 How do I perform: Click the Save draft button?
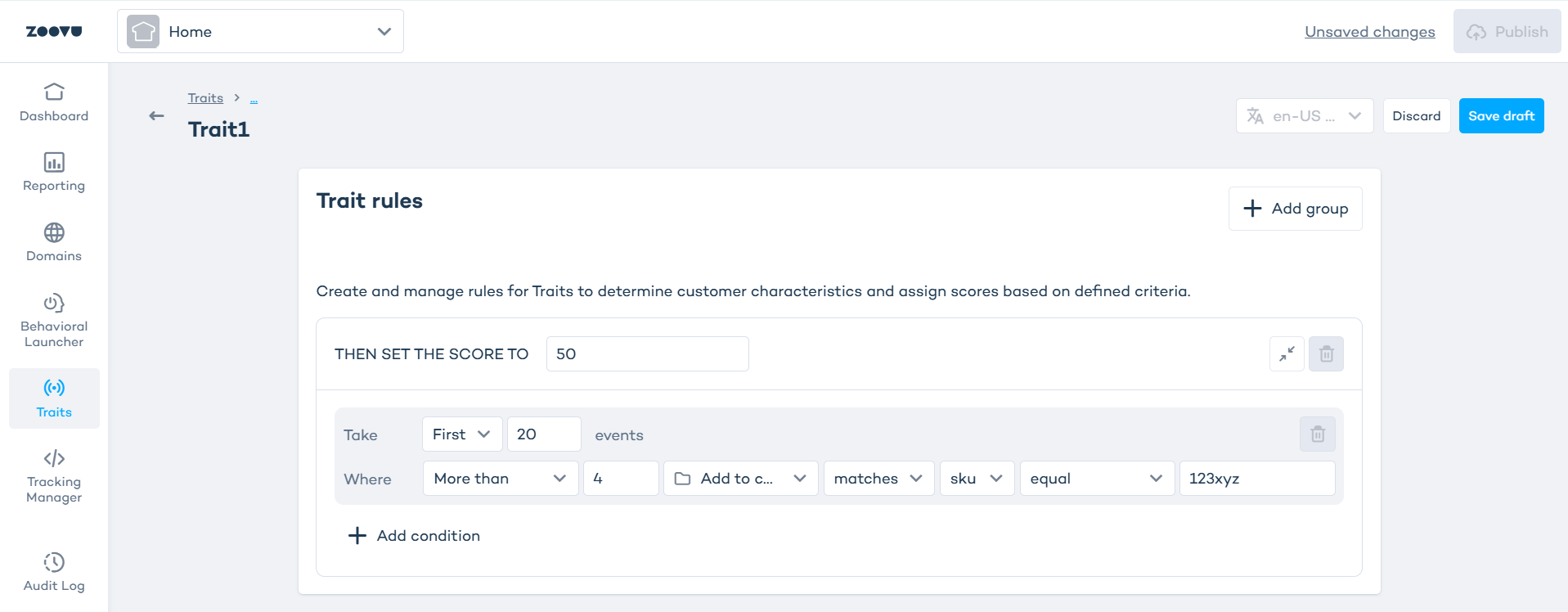(x=1501, y=116)
